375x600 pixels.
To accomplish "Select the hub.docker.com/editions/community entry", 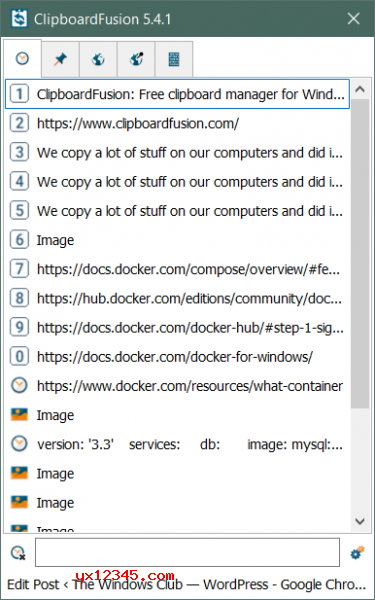I will coord(177,298).
